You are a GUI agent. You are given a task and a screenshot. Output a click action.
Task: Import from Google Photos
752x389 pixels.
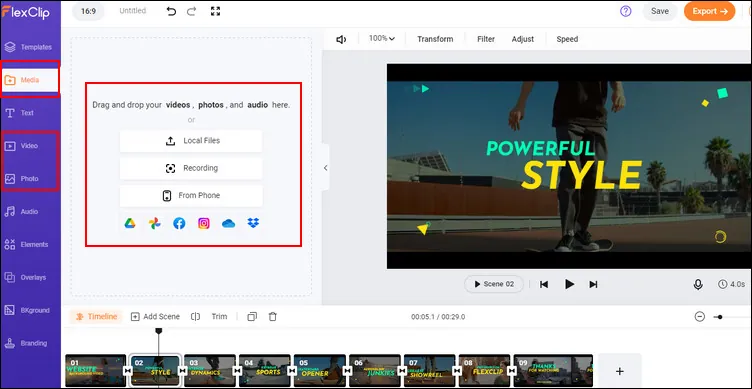(x=154, y=223)
